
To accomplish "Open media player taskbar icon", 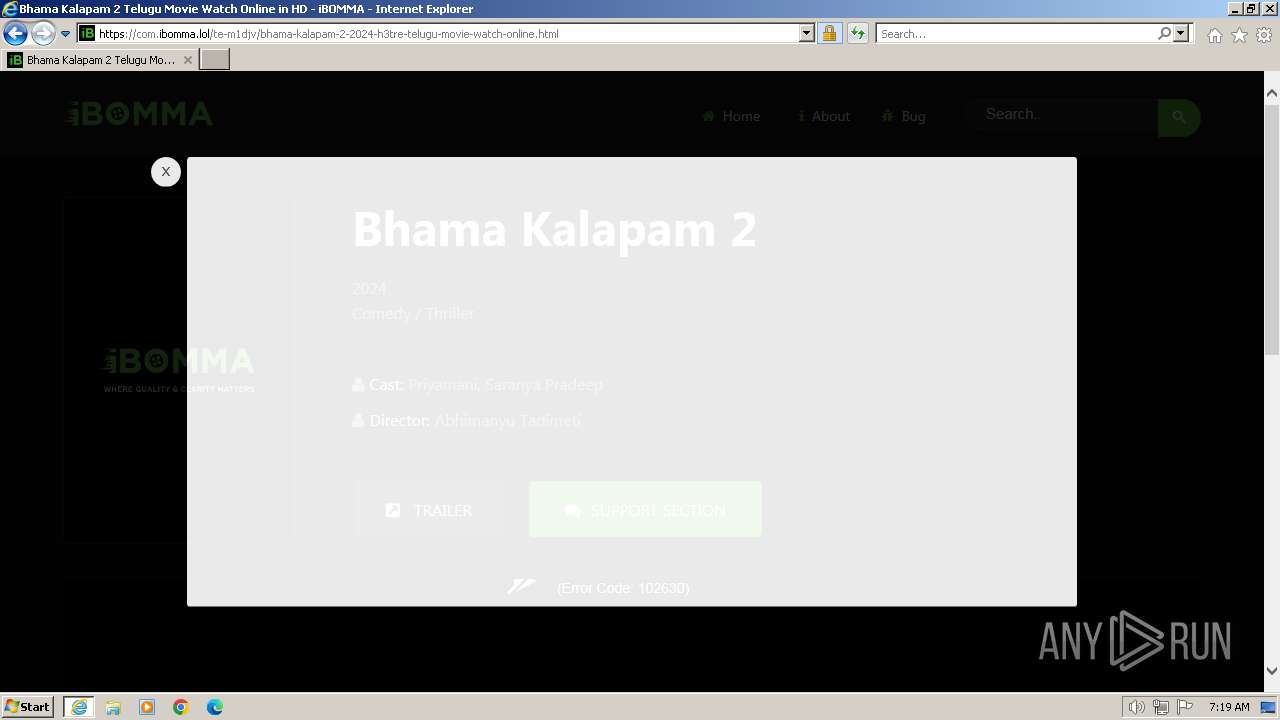I will pyautogui.click(x=147, y=707).
